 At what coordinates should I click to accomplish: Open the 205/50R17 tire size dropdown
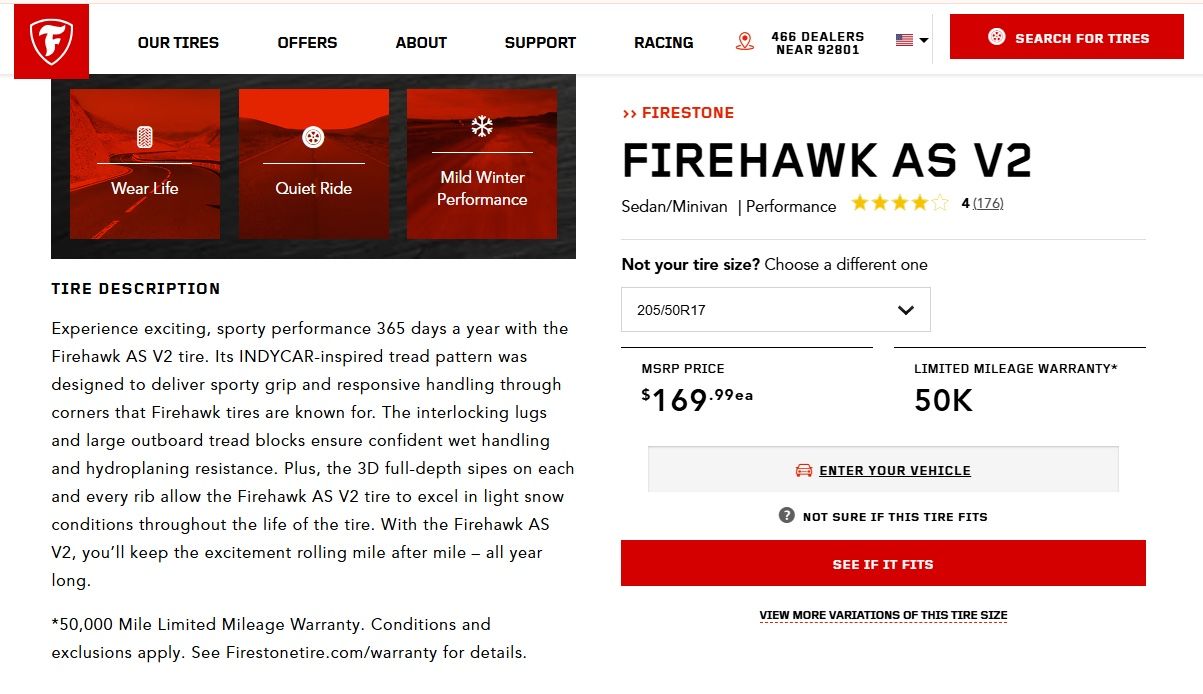click(776, 310)
